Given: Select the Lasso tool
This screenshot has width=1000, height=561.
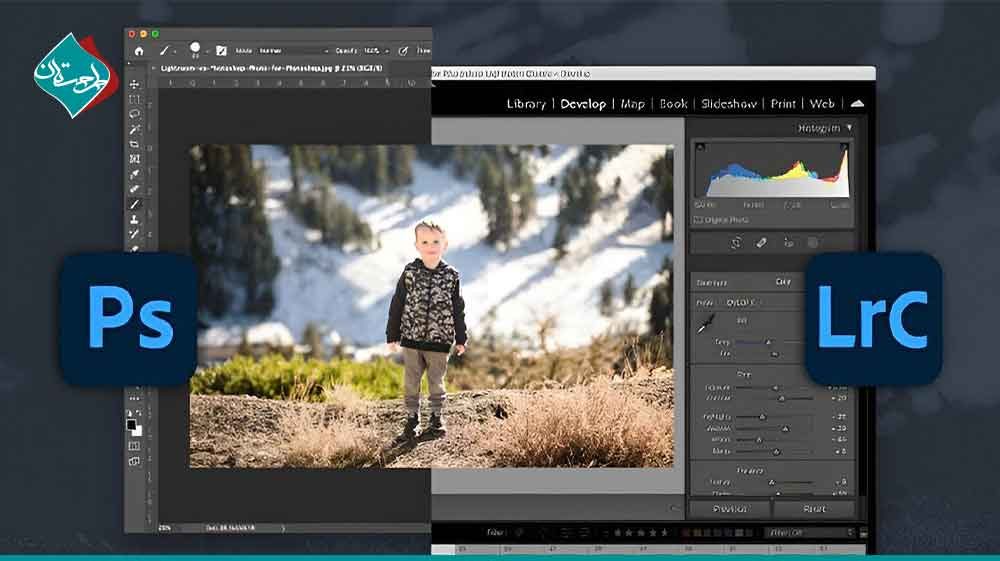Looking at the screenshot, I should coord(134,114).
